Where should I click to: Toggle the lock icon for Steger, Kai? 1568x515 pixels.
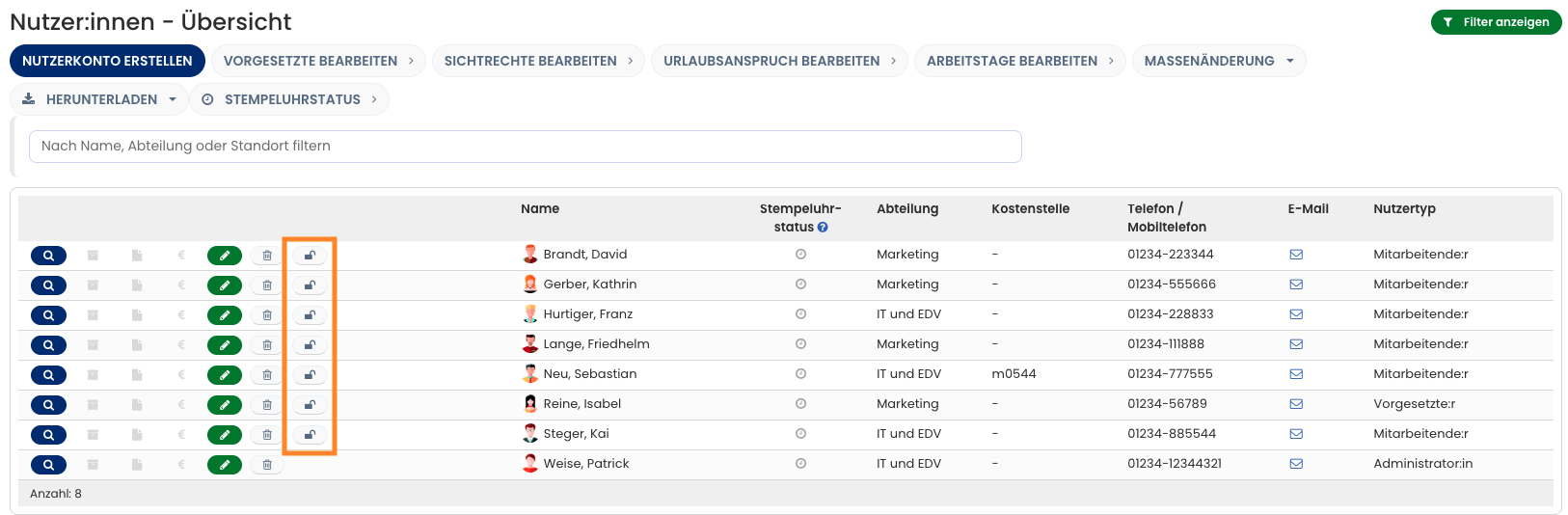310,435
